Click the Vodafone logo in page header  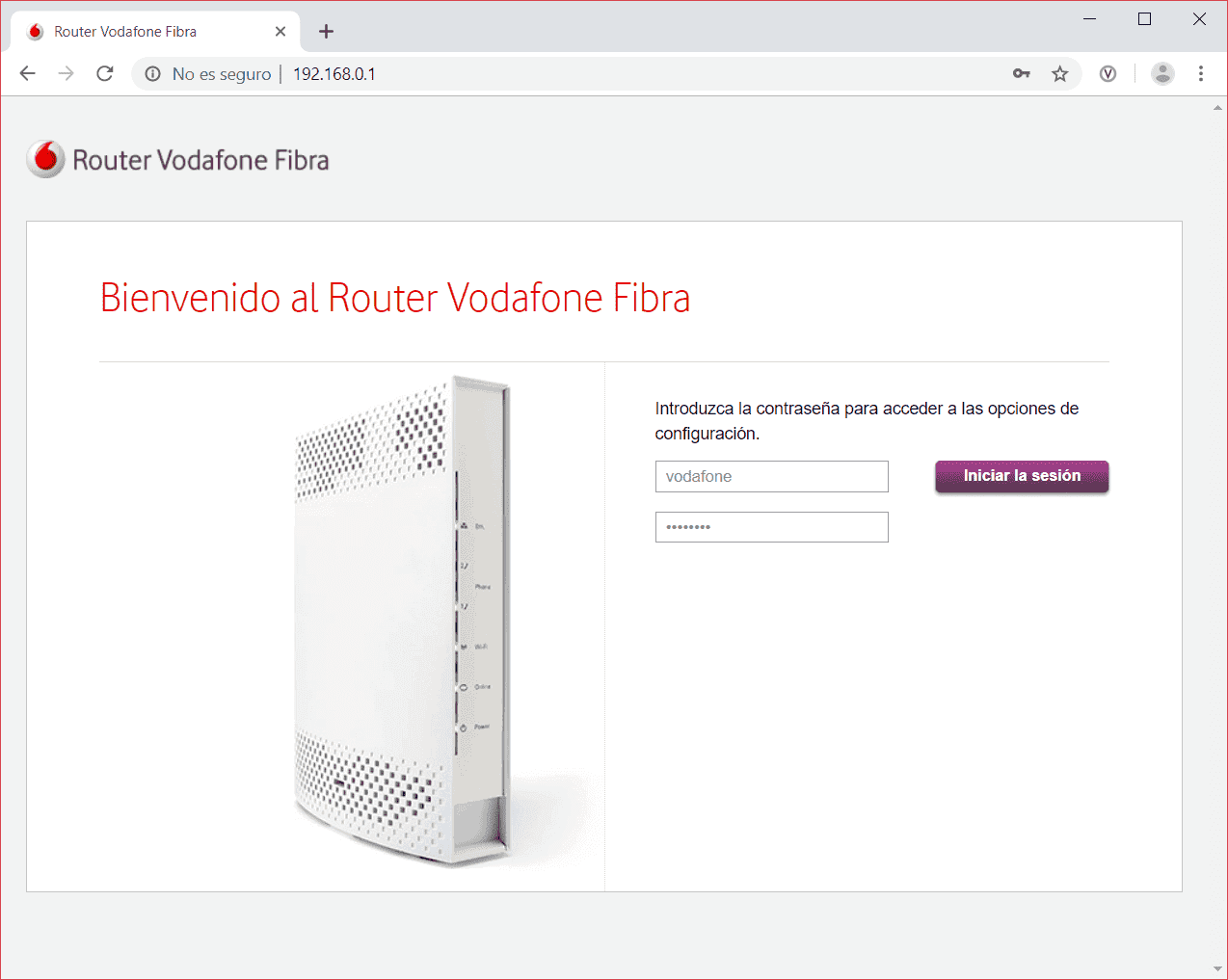pyautogui.click(x=45, y=160)
